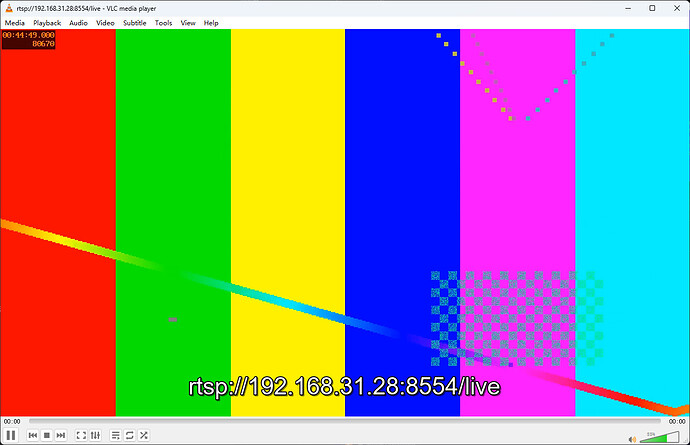Minimize the VLC window
This screenshot has width=690, height=445.
tap(628, 8)
